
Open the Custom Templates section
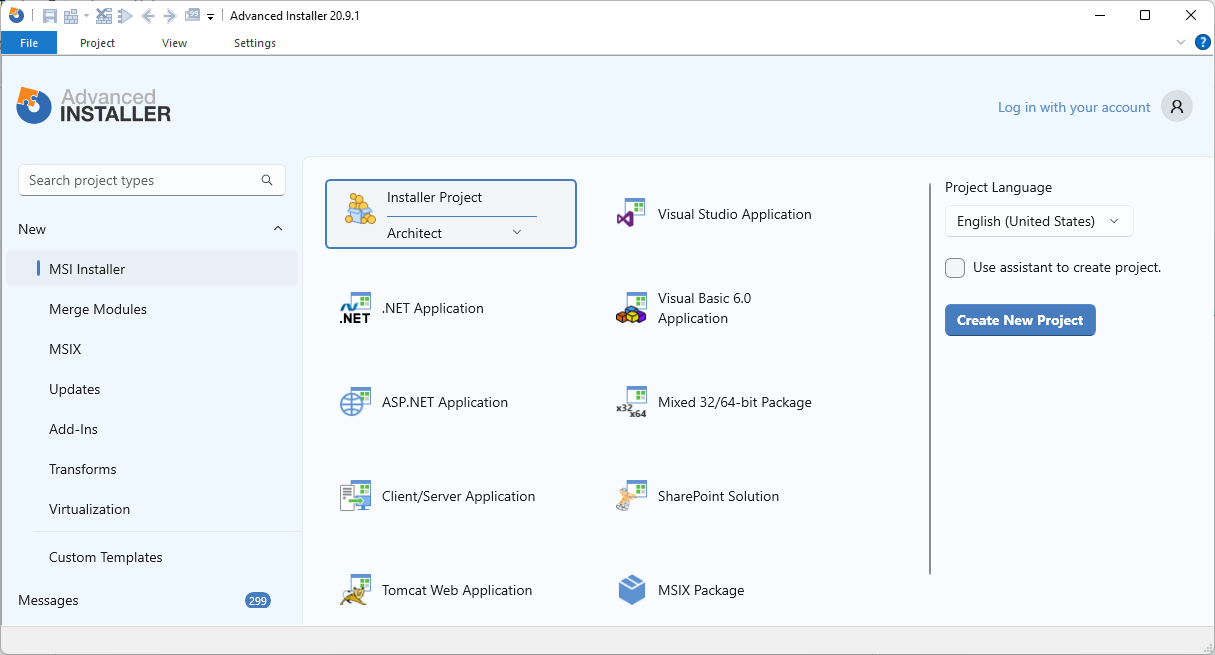click(x=106, y=557)
